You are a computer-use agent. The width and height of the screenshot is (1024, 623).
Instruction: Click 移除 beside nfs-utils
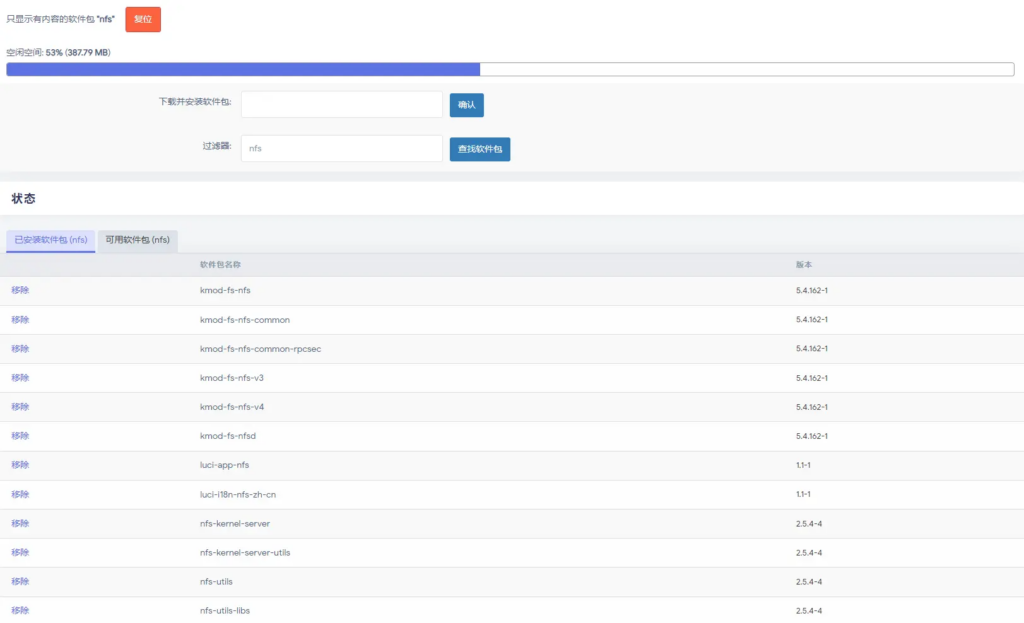(x=20, y=581)
